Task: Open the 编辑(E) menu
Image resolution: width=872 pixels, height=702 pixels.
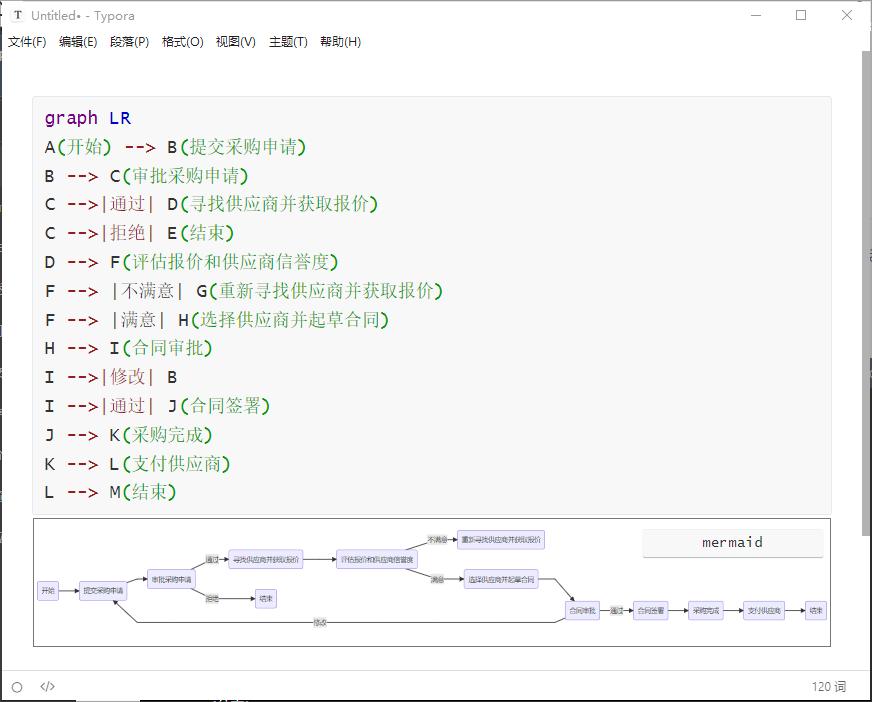Action: point(75,42)
